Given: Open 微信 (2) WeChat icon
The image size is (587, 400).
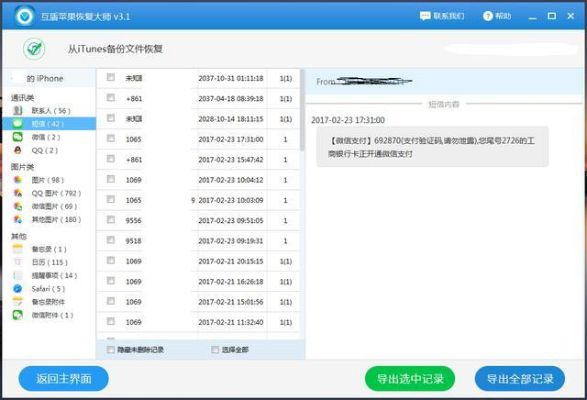Looking at the screenshot, I should [x=18, y=137].
